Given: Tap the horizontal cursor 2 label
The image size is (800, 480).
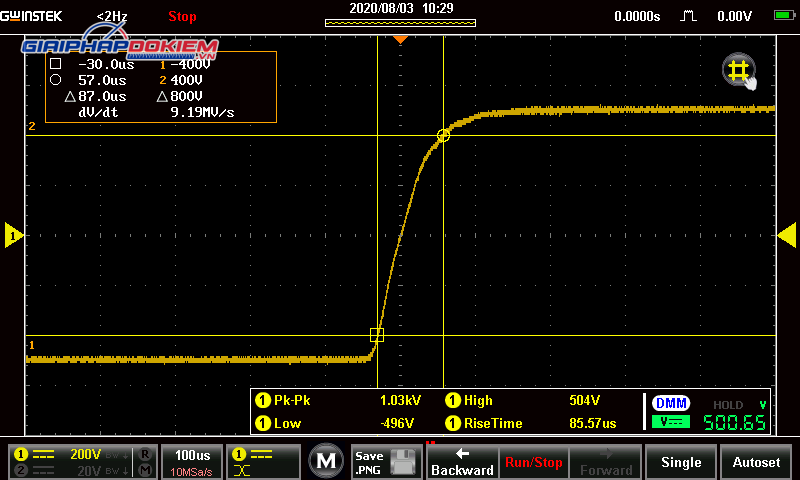Looking at the screenshot, I should coord(32,126).
